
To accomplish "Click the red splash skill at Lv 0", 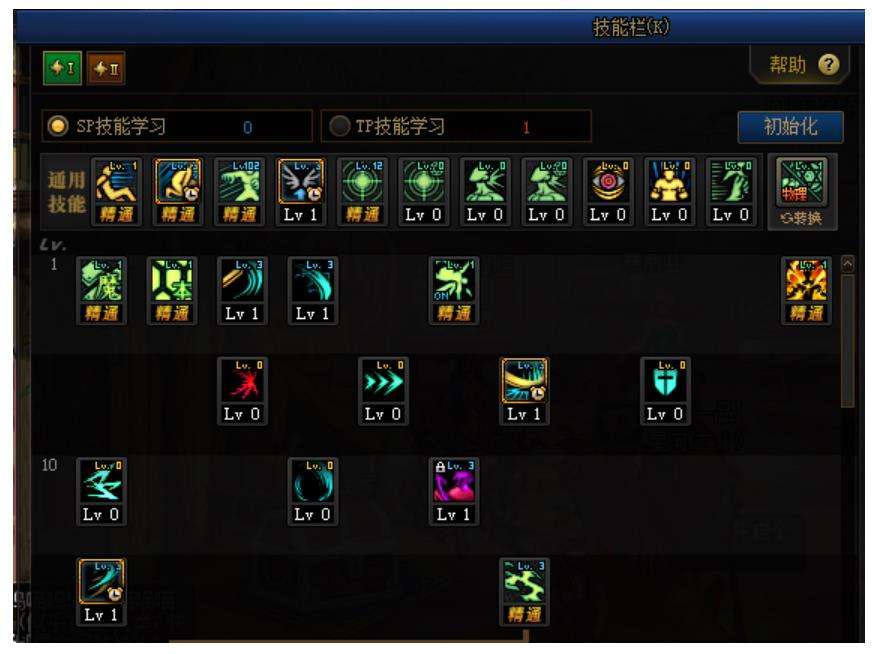I will click(242, 381).
